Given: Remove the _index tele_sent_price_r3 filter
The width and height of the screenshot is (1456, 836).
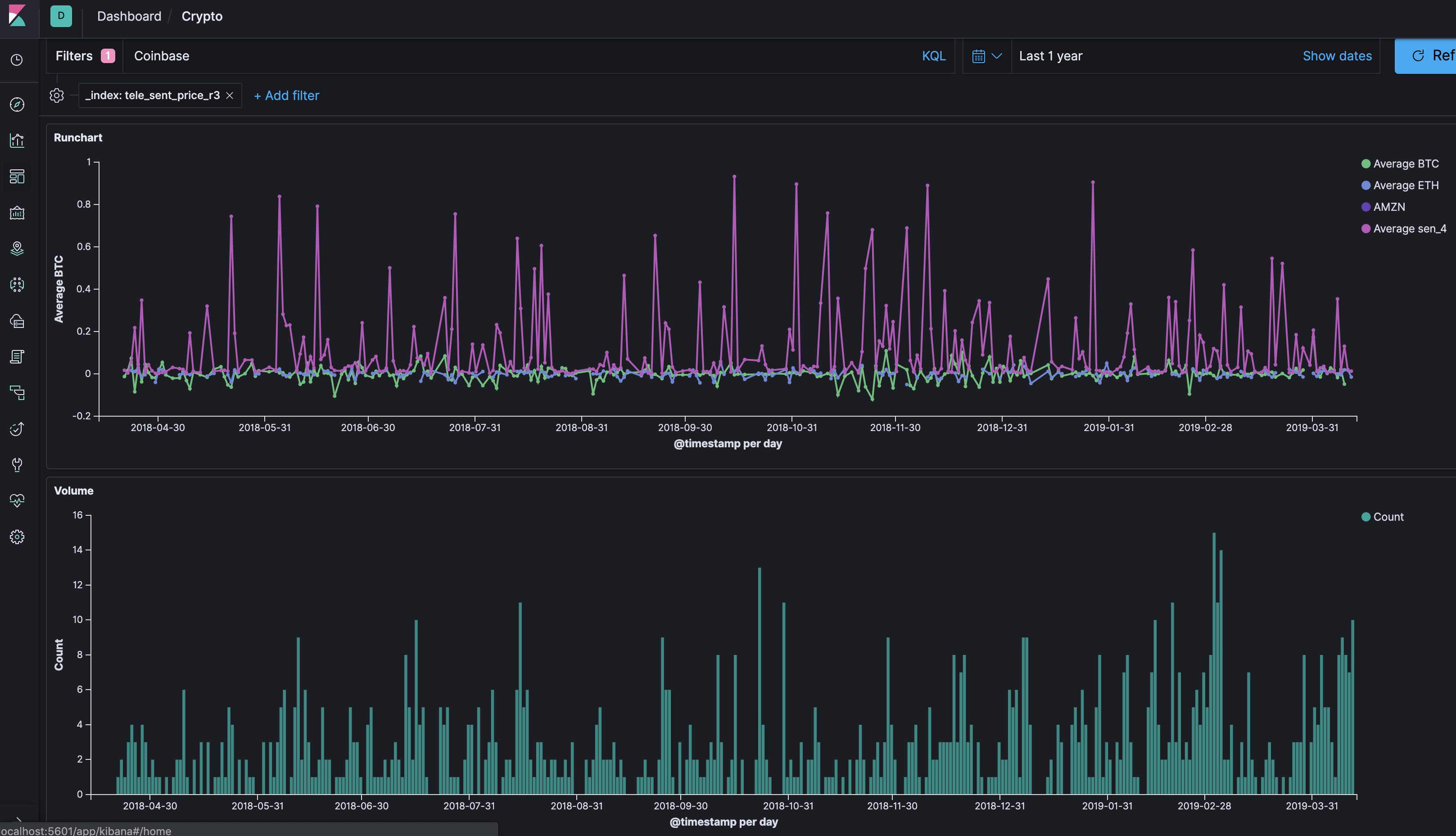Looking at the screenshot, I should [230, 96].
